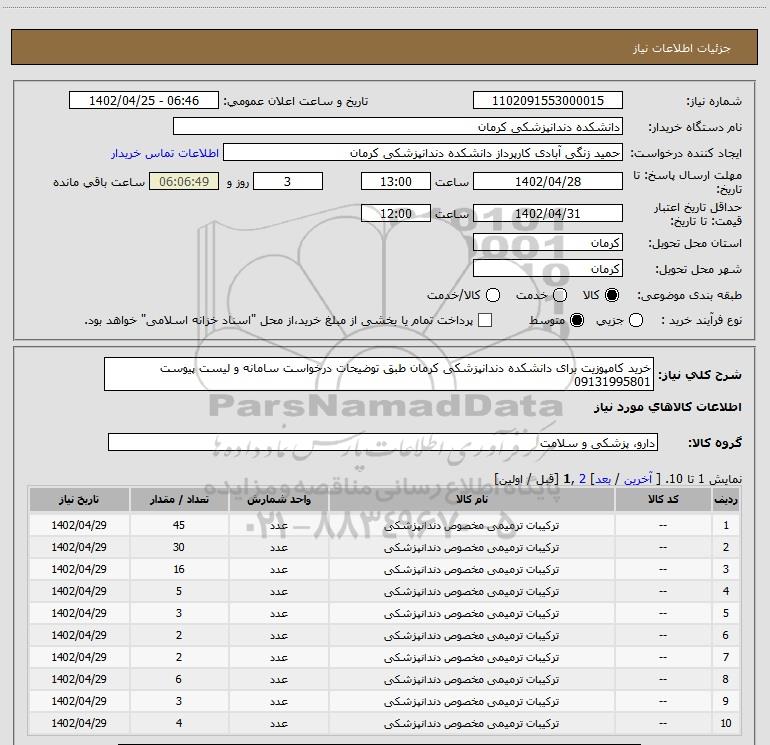Go to the بعد page link
Image resolution: width=770 pixels, height=745 pixels.
click(603, 479)
